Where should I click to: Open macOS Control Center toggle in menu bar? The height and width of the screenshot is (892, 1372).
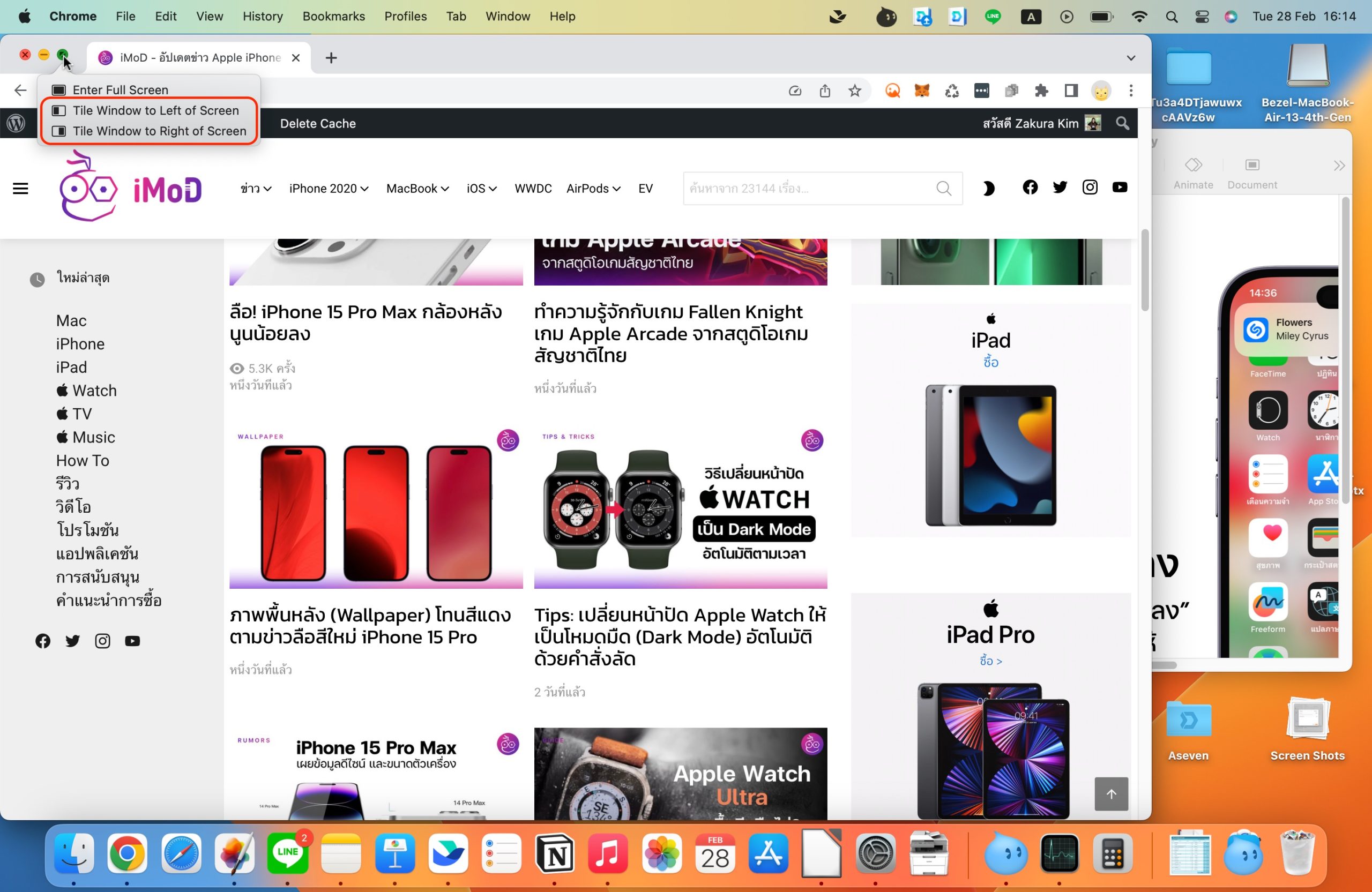(1202, 16)
